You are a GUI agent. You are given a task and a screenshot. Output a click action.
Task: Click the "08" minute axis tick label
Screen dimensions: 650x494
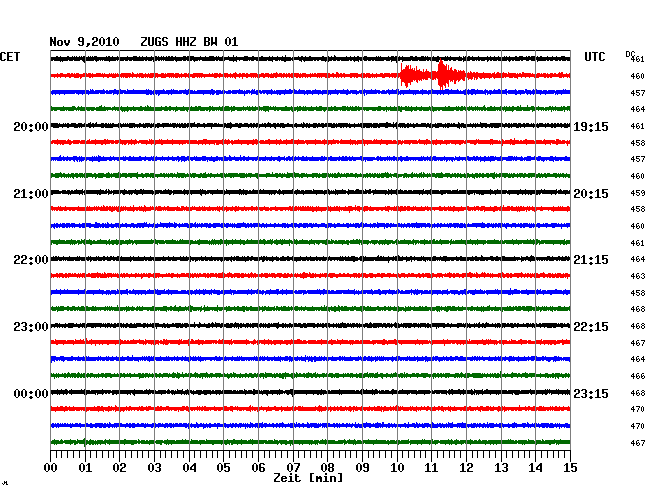click(x=327, y=468)
